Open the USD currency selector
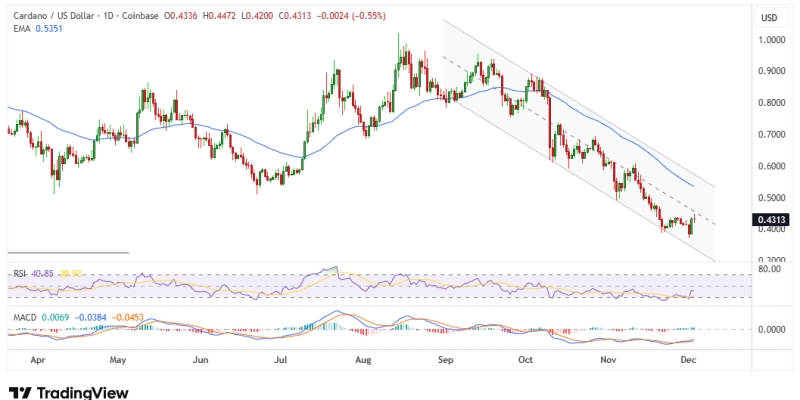Image resolution: width=800 pixels, height=400 pixels. [x=769, y=18]
